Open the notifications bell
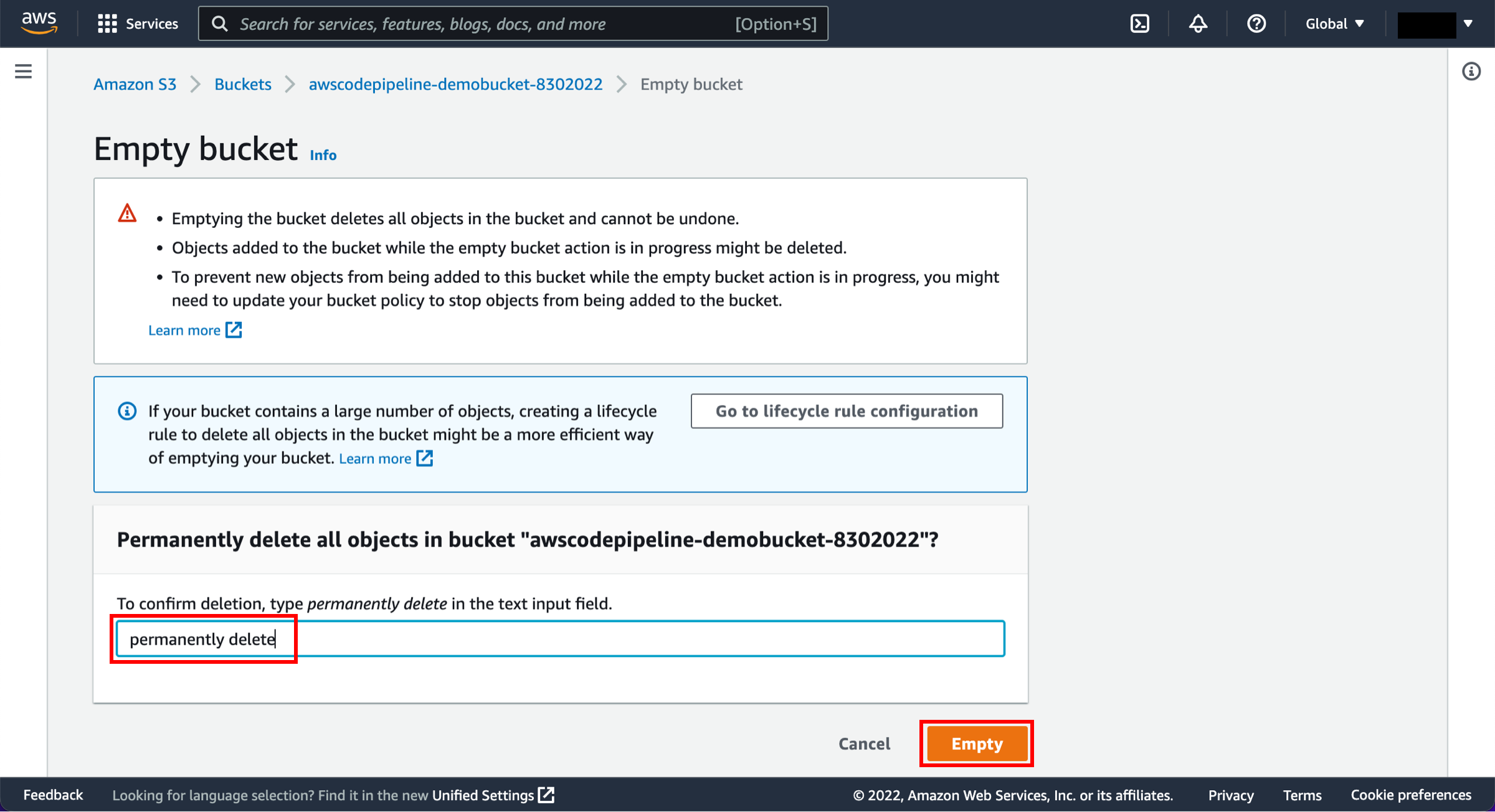 click(x=1198, y=24)
